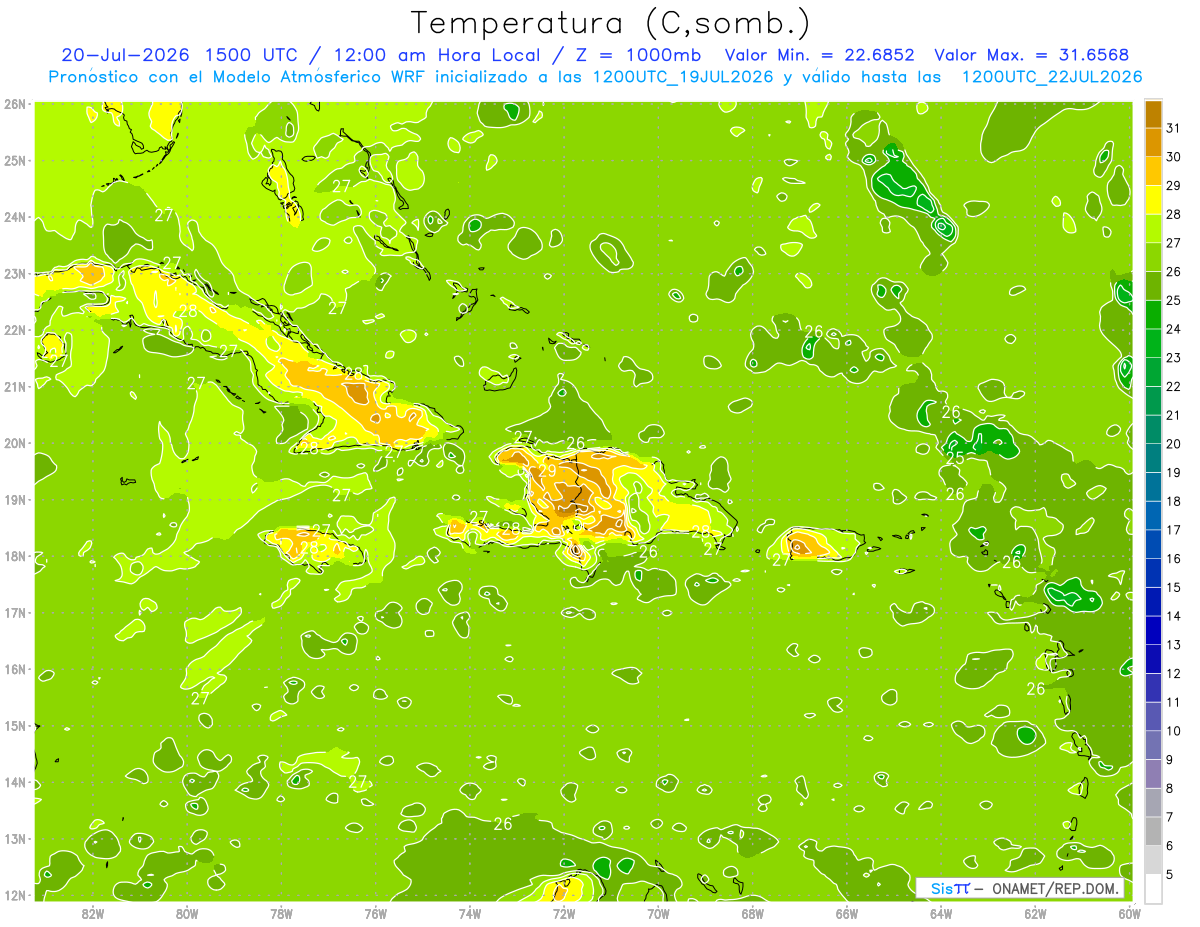
Task: Click the 21N latitude axis label
Action: pos(15,386)
